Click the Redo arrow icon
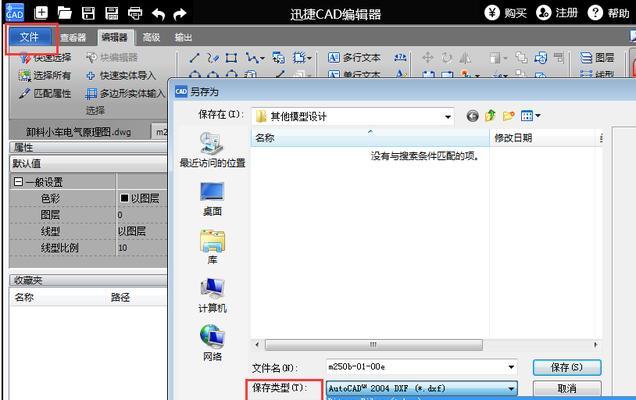Viewport: 636px width, 400px height. click(180, 14)
